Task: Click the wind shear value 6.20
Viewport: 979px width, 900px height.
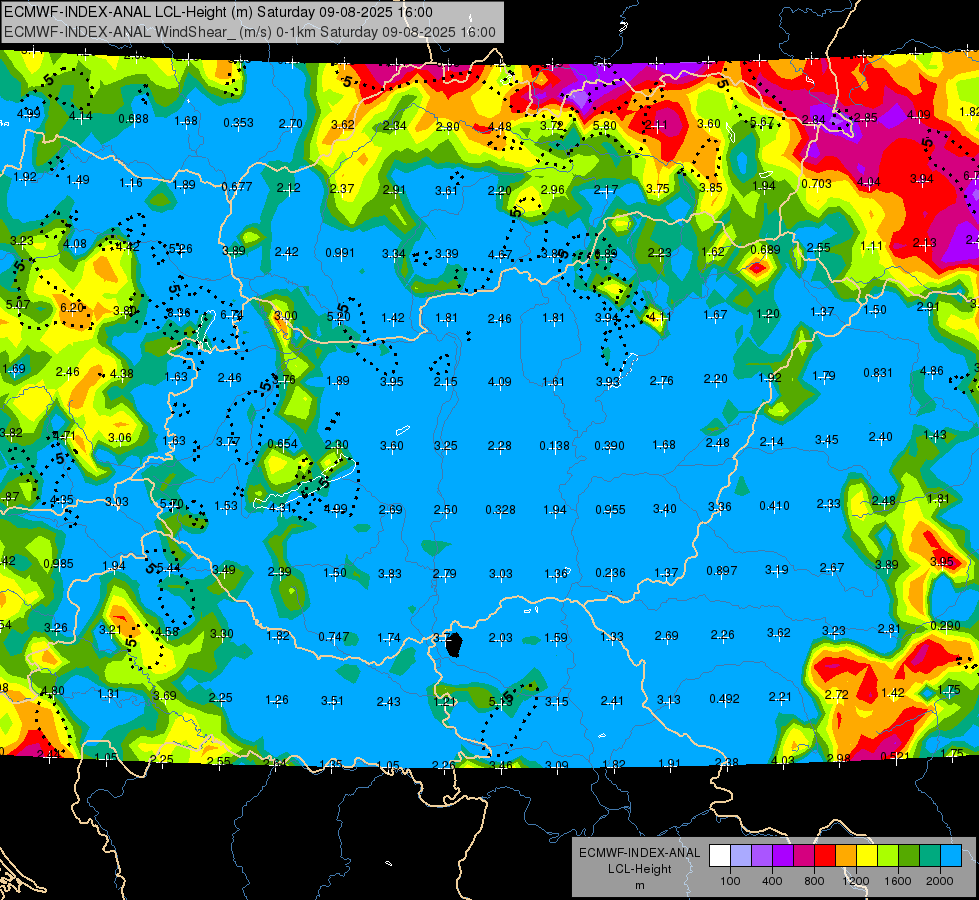Action: point(72,307)
